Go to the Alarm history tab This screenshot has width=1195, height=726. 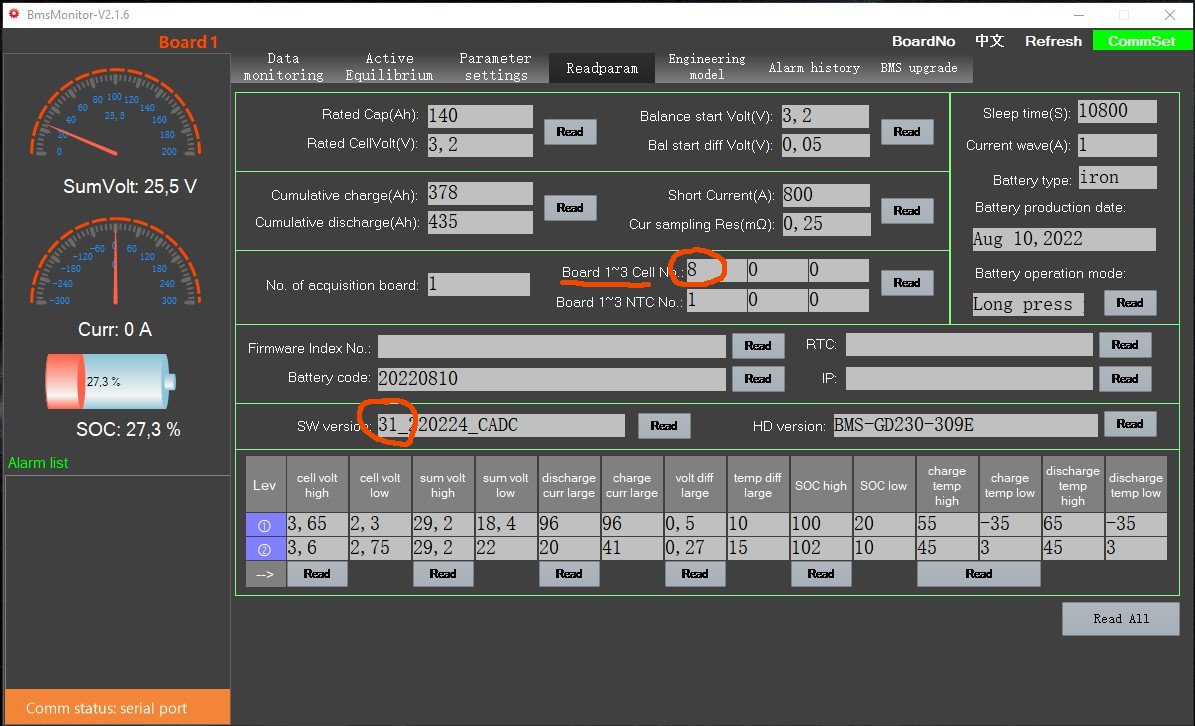(814, 68)
